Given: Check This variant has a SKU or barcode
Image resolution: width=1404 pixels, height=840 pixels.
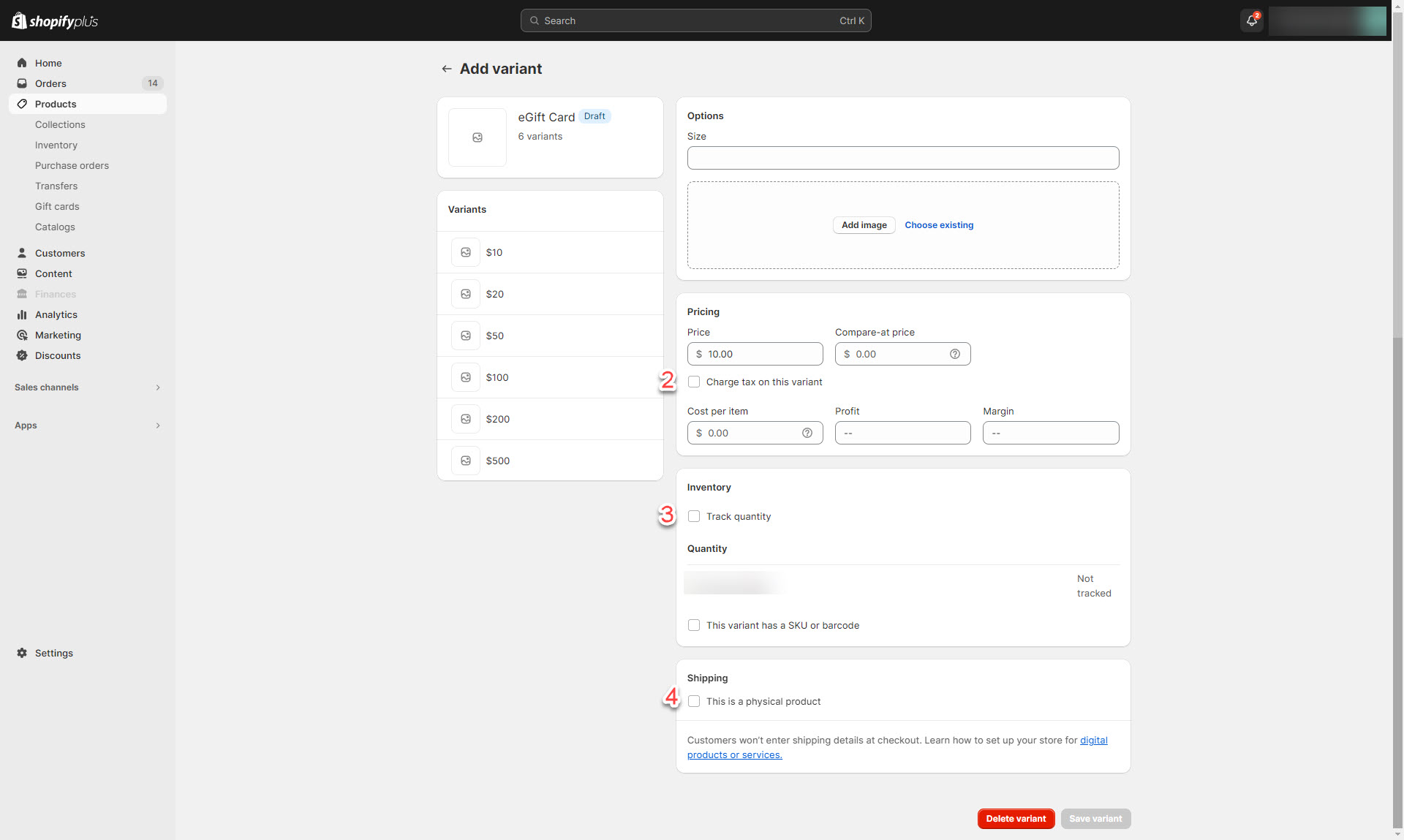Looking at the screenshot, I should [x=694, y=625].
